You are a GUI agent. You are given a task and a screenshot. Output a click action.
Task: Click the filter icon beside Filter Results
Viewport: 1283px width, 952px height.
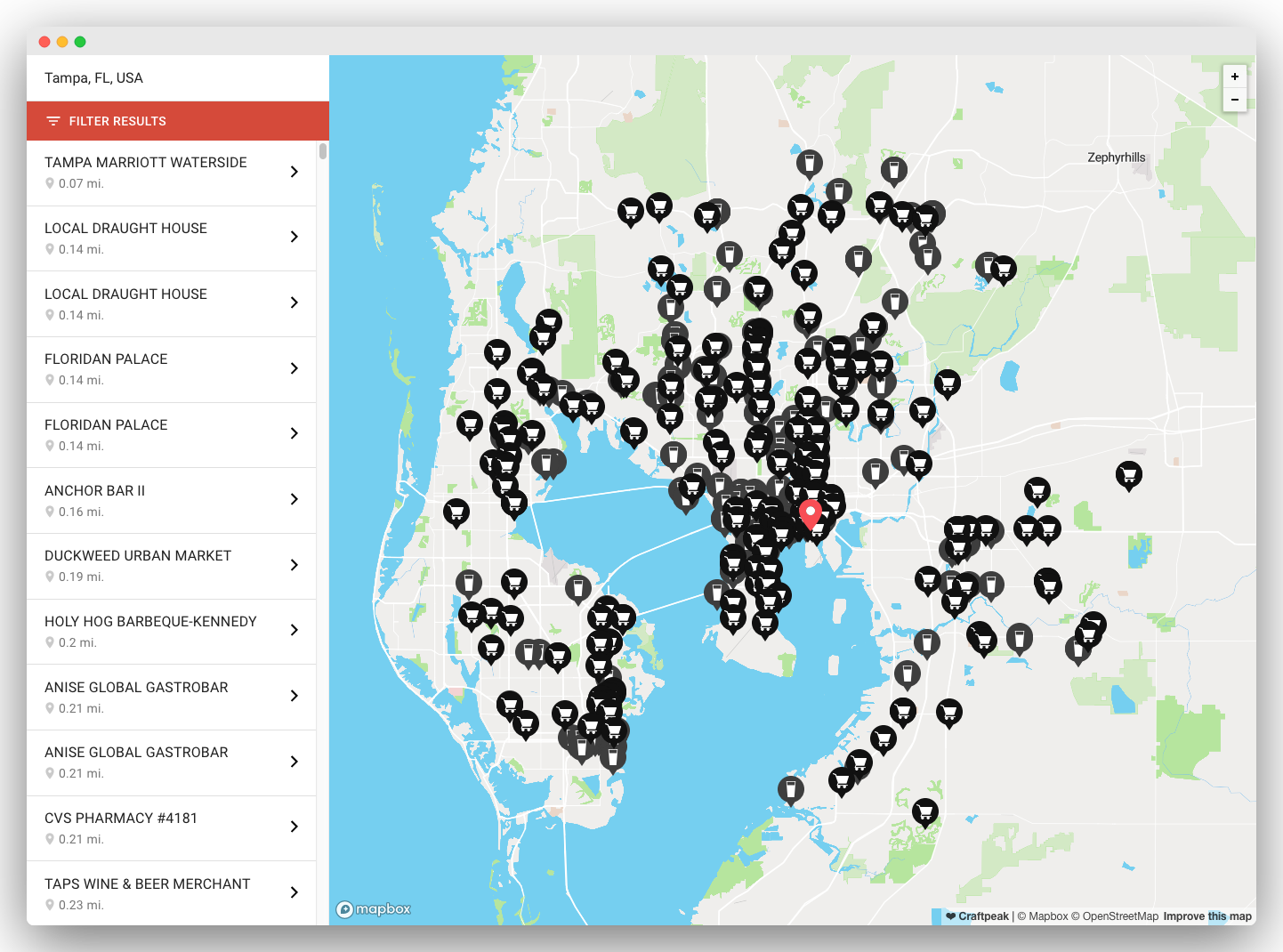53,121
